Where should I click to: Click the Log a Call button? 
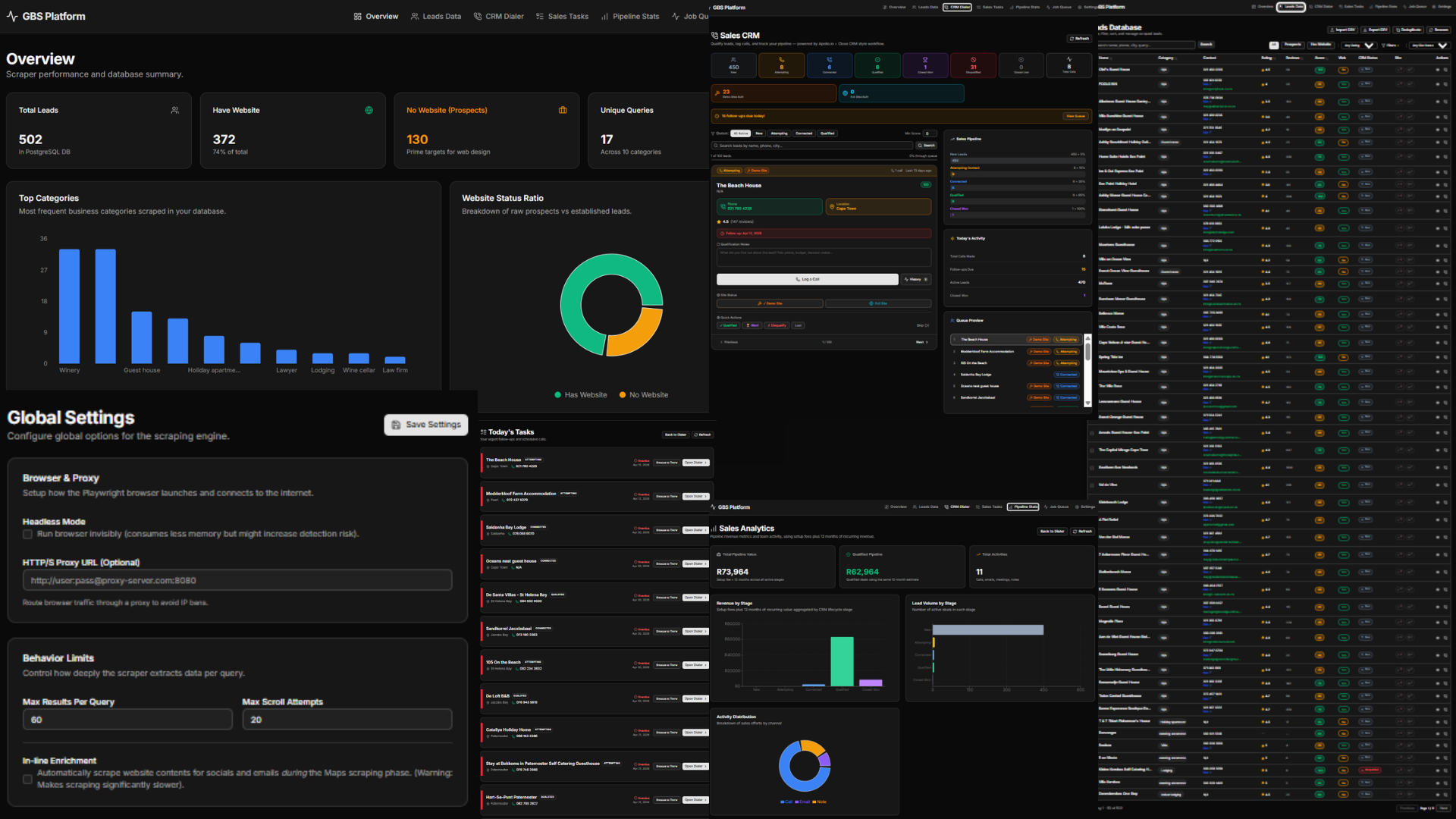pyautogui.click(x=808, y=279)
